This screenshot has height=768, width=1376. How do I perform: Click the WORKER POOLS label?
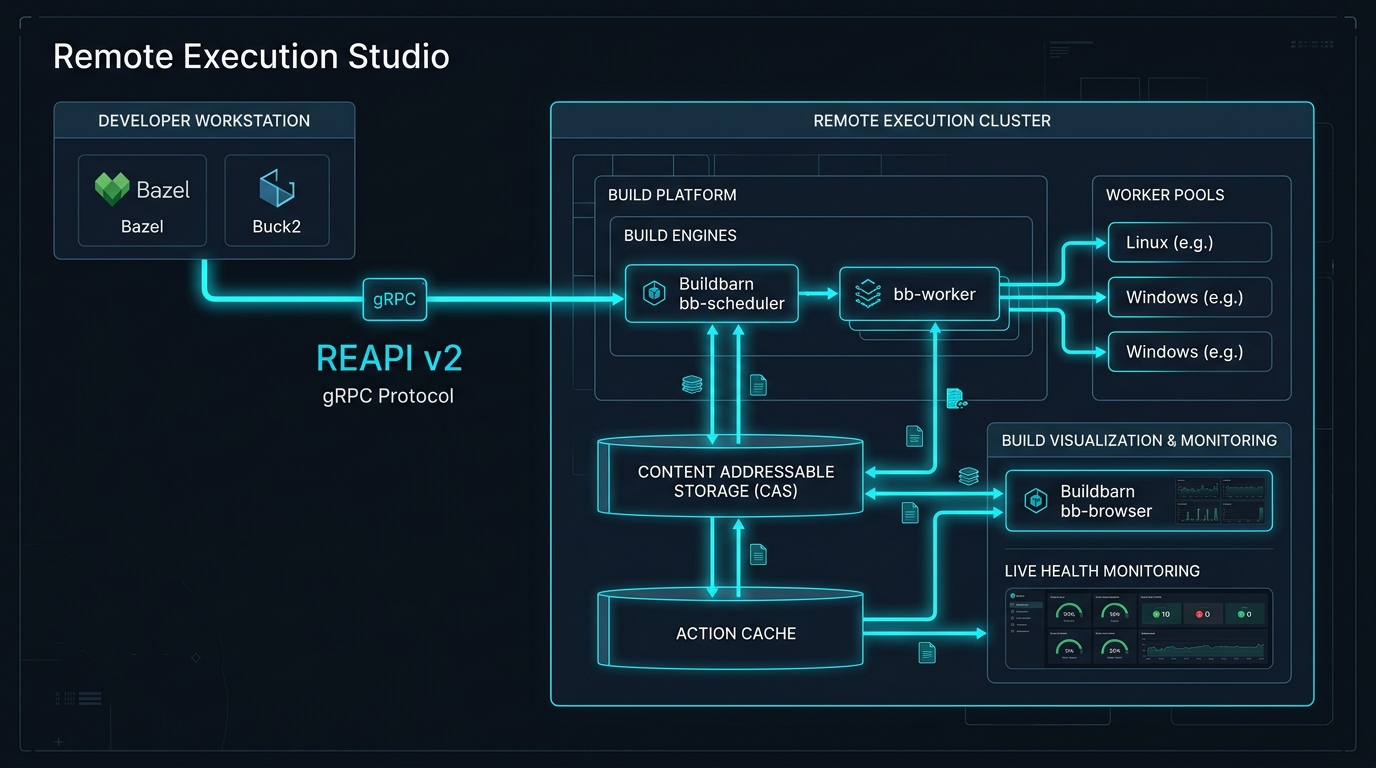(x=1165, y=195)
